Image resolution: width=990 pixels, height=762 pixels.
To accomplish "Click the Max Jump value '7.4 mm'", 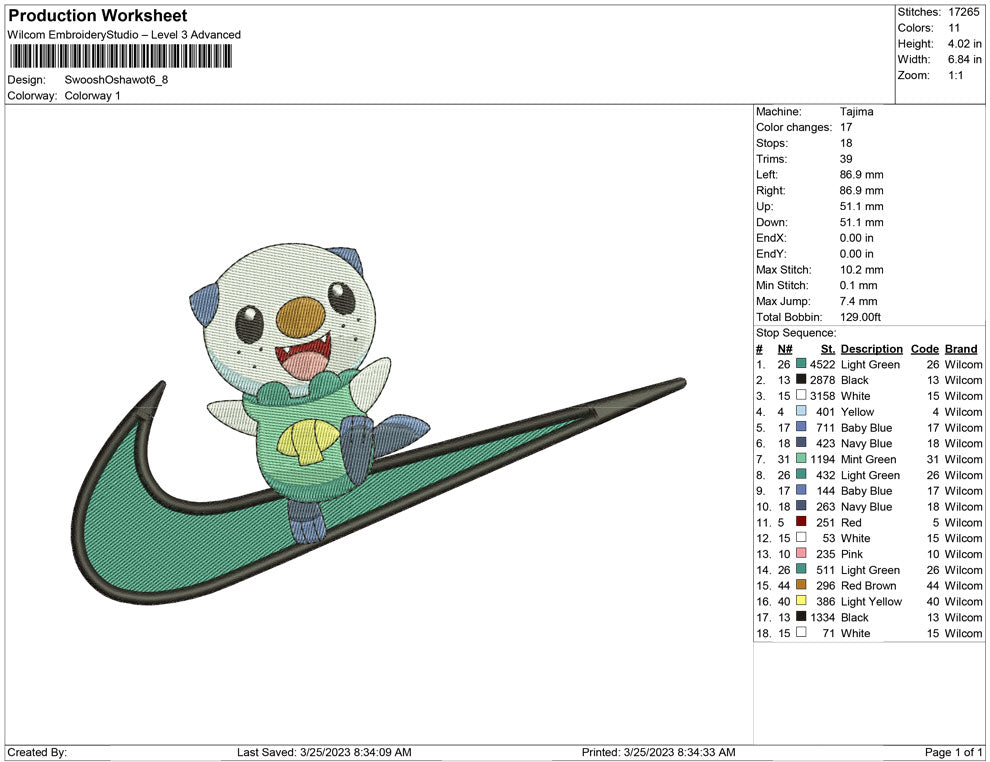I will (x=858, y=301).
